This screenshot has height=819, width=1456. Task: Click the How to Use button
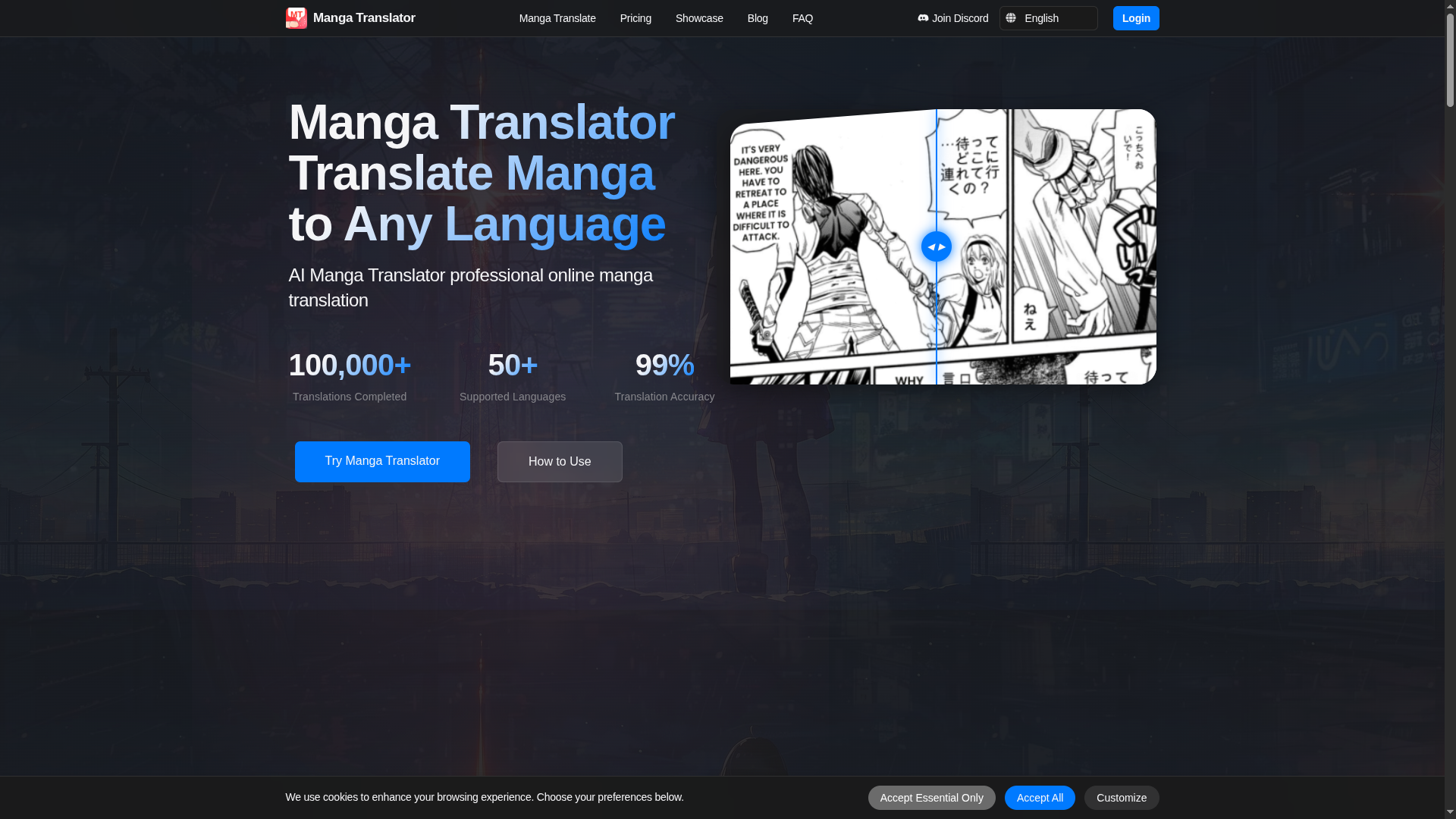(560, 461)
